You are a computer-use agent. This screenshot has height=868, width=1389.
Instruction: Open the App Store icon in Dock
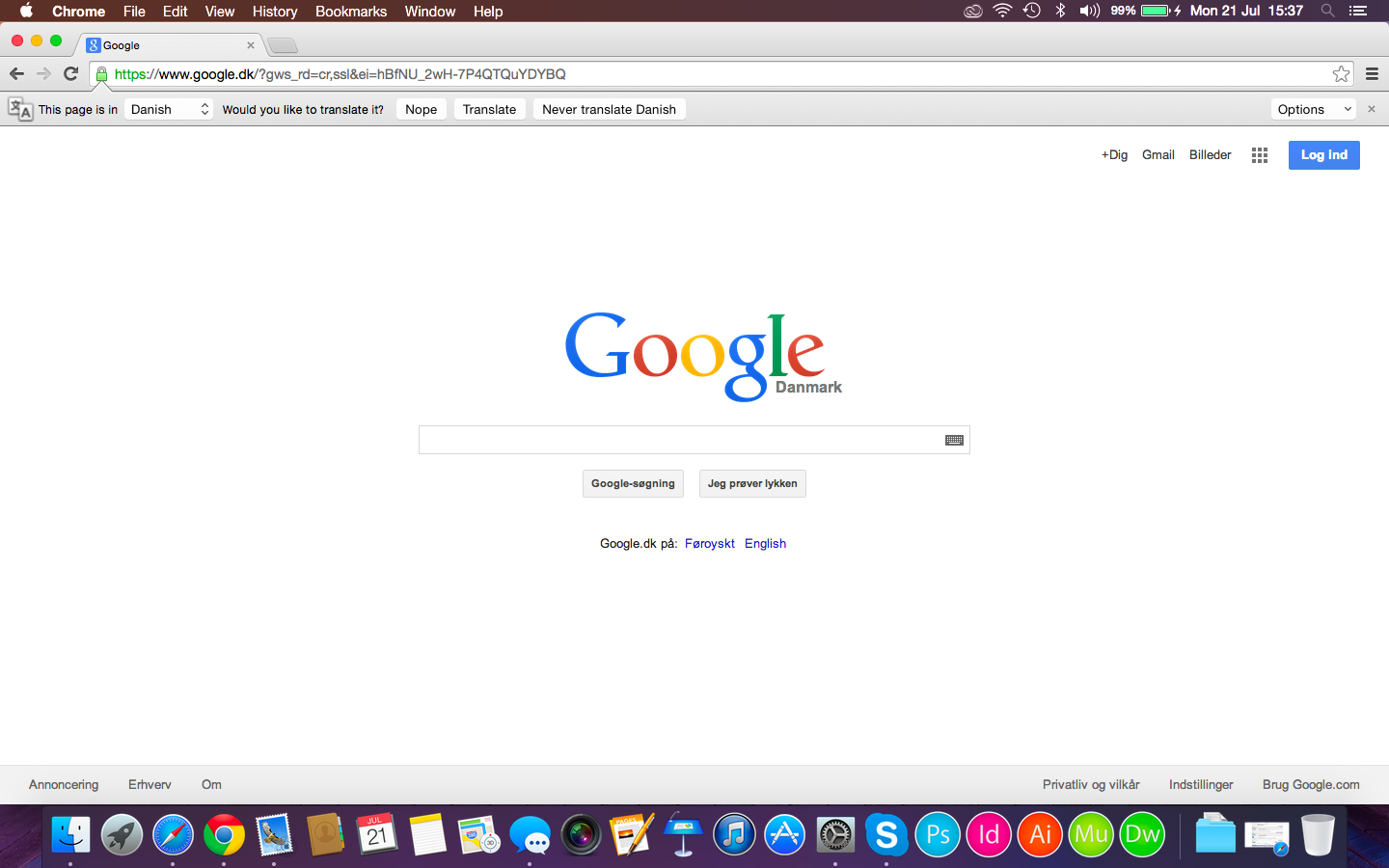[x=785, y=834]
